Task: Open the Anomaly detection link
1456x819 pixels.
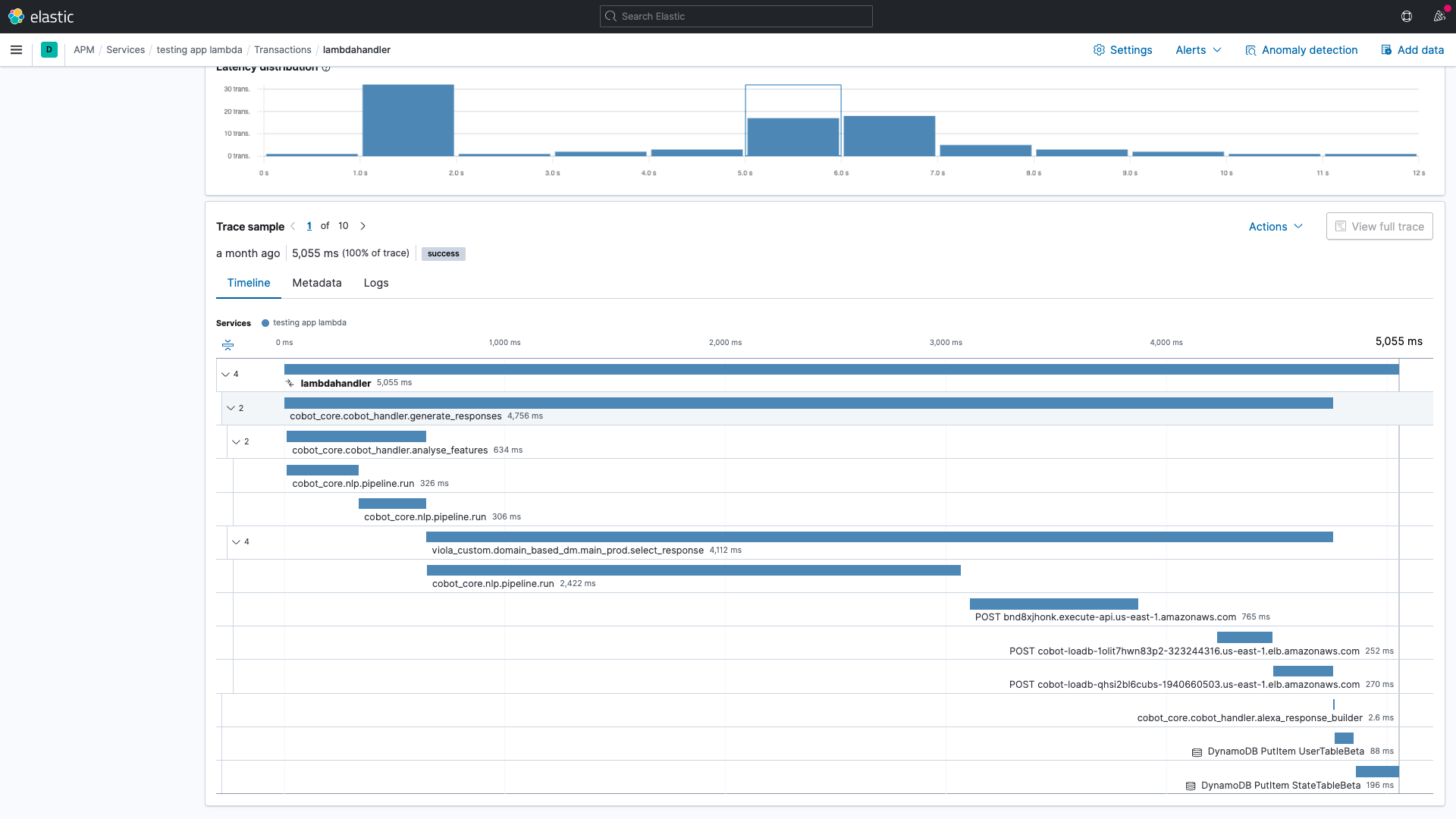Action: tap(1301, 50)
